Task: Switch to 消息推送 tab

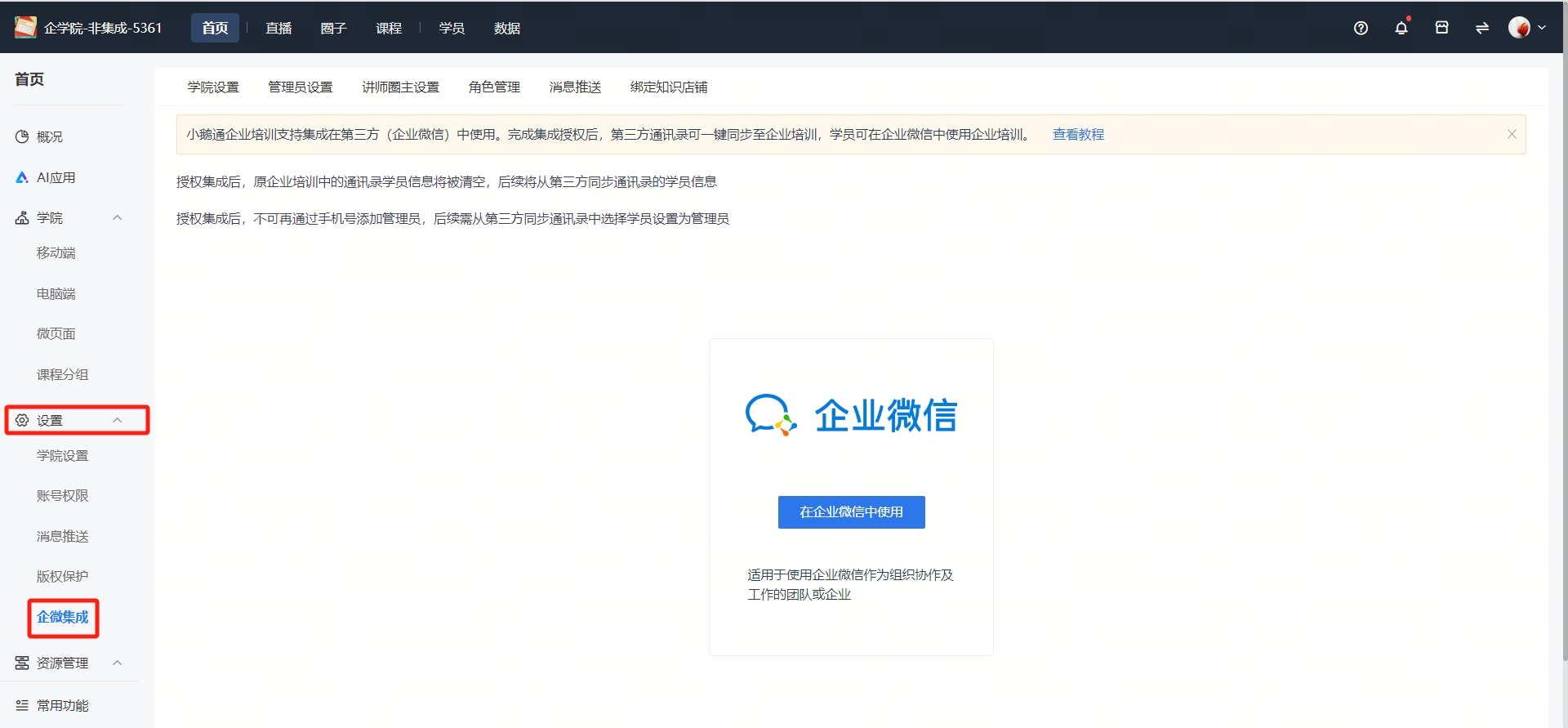Action: point(575,87)
